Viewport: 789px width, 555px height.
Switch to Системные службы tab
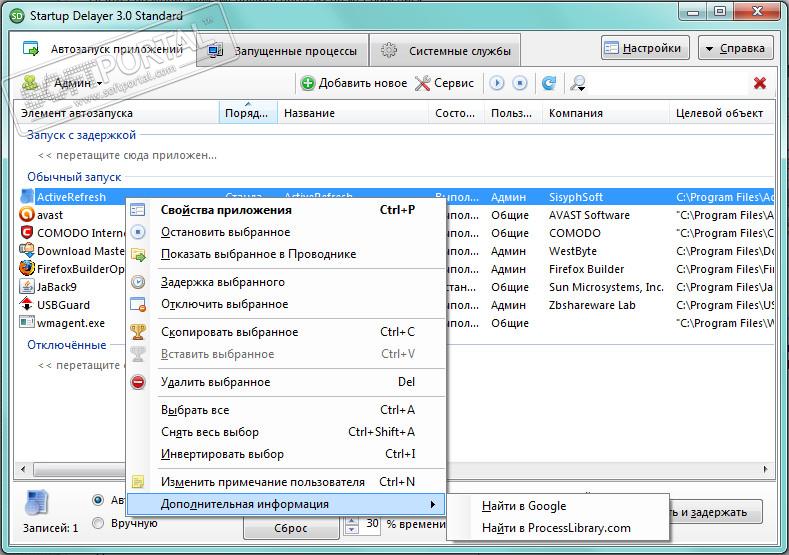click(445, 51)
